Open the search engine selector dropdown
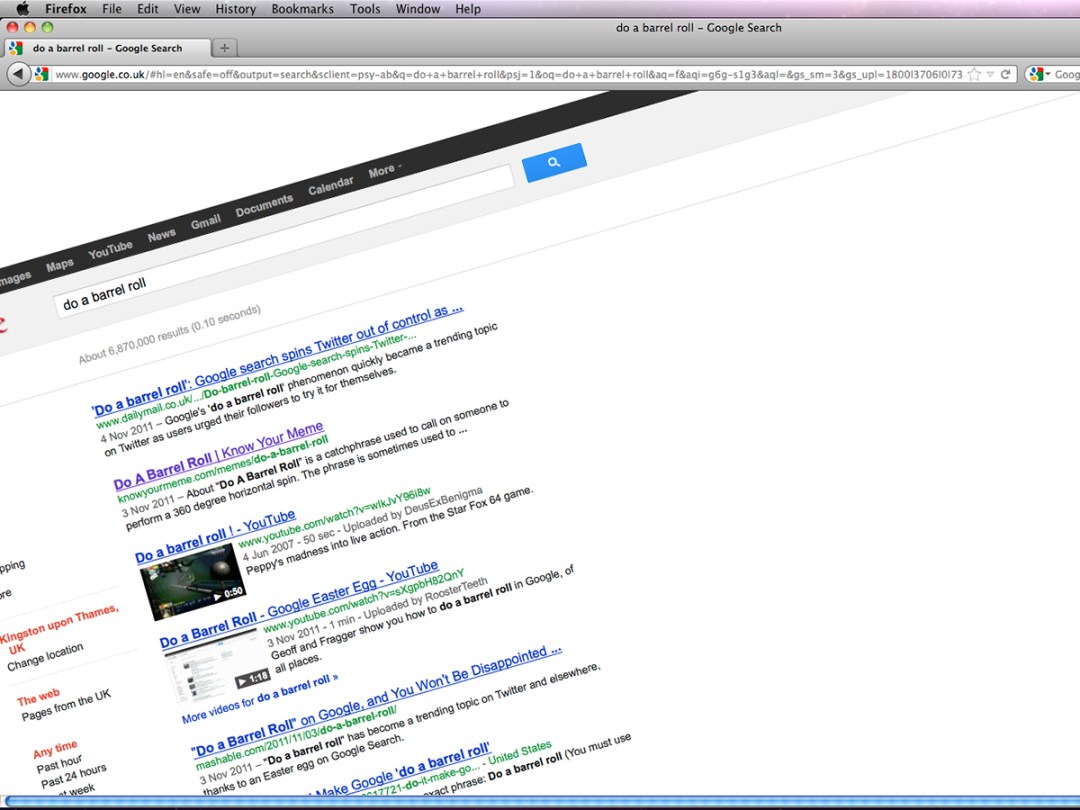 (1040, 74)
